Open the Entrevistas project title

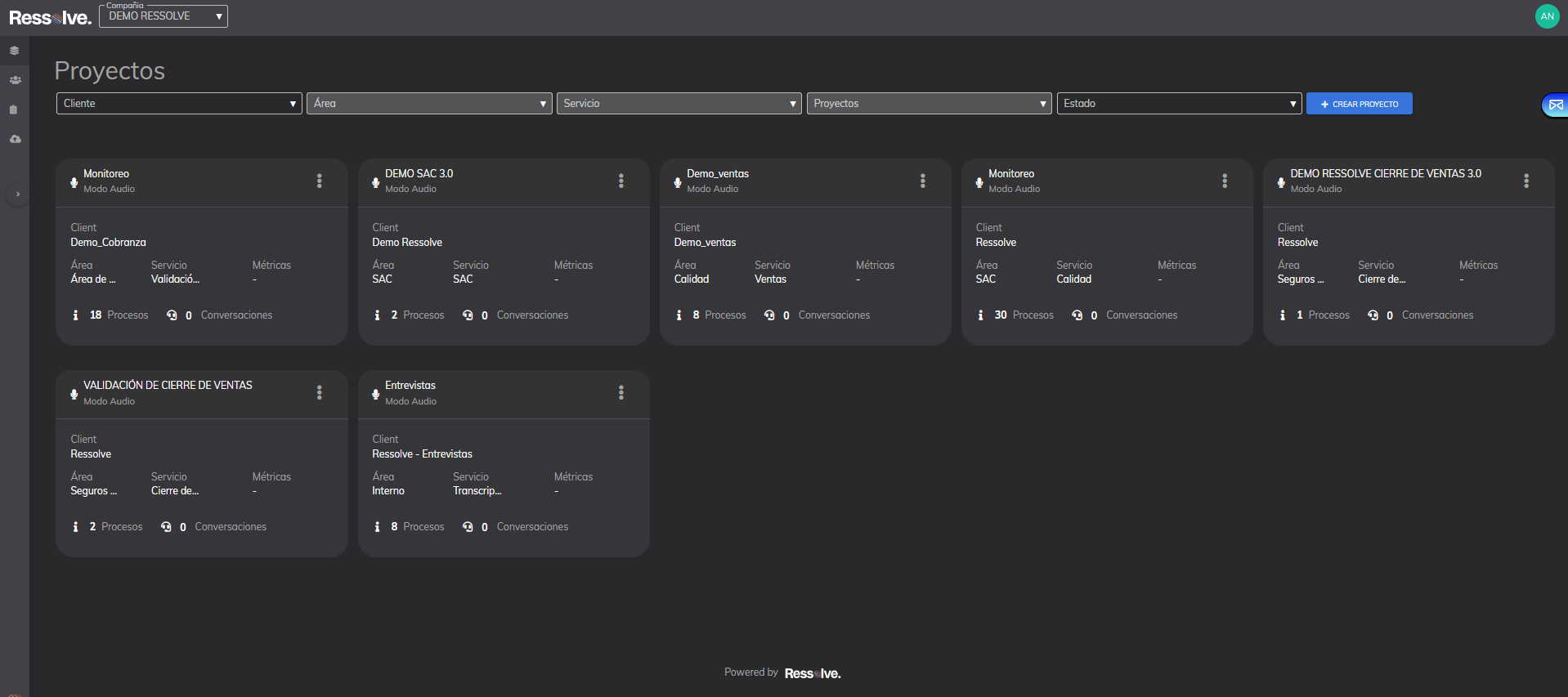[x=410, y=385]
